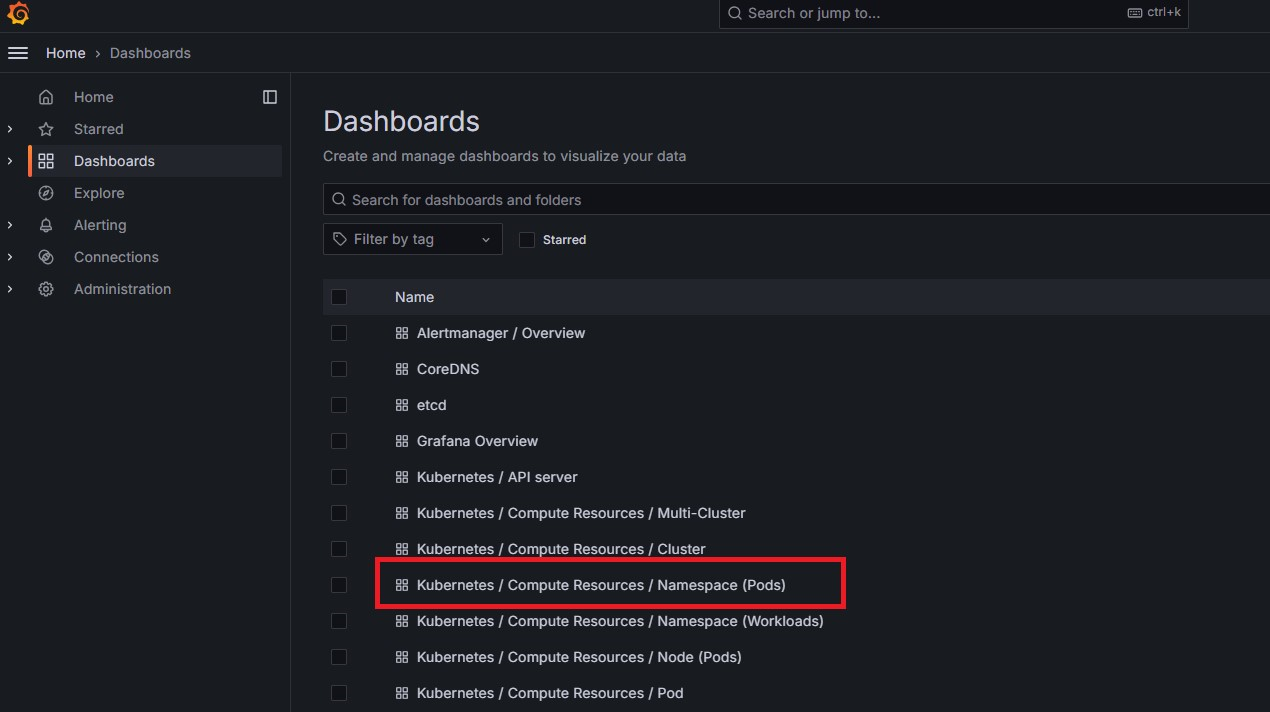The image size is (1270, 712).
Task: Click the Search or jump to field
Action: (953, 13)
